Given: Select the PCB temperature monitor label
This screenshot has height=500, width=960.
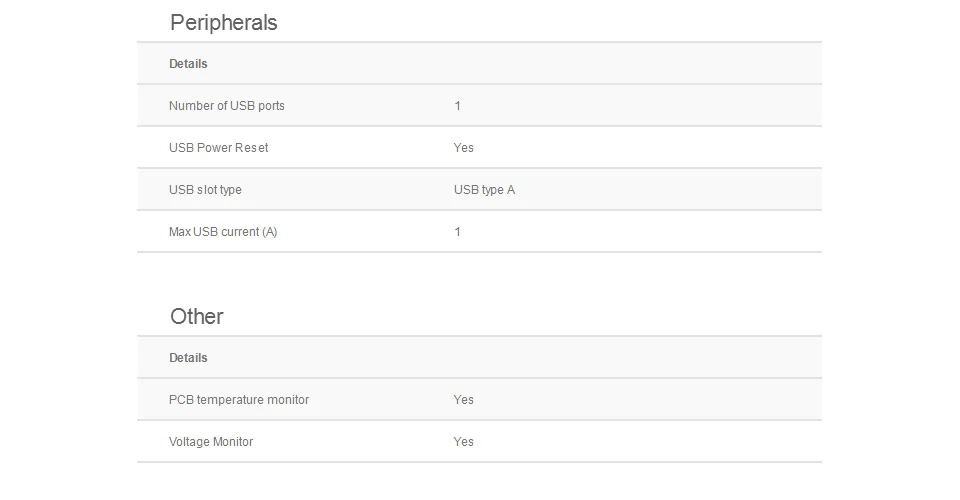Looking at the screenshot, I should coord(238,400).
